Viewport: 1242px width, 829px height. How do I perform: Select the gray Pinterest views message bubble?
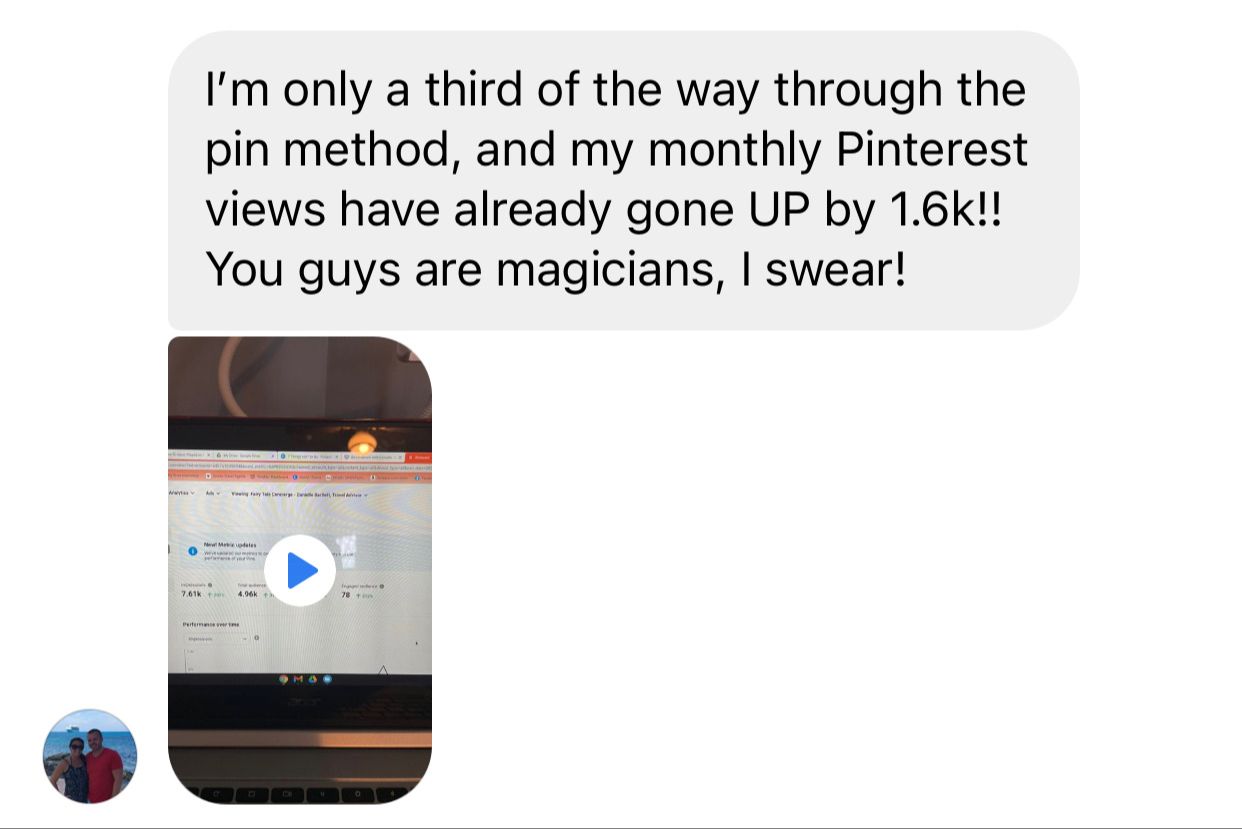[623, 180]
